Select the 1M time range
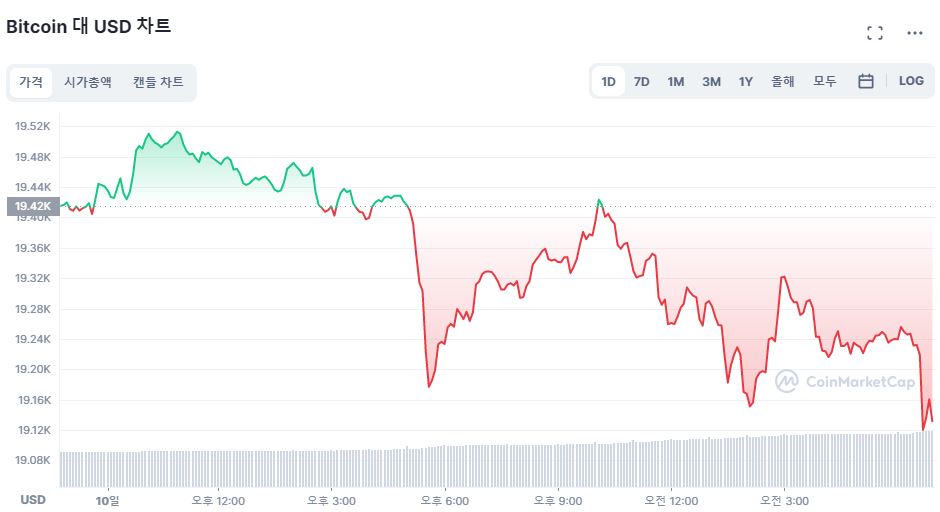940x512 pixels. [676, 81]
